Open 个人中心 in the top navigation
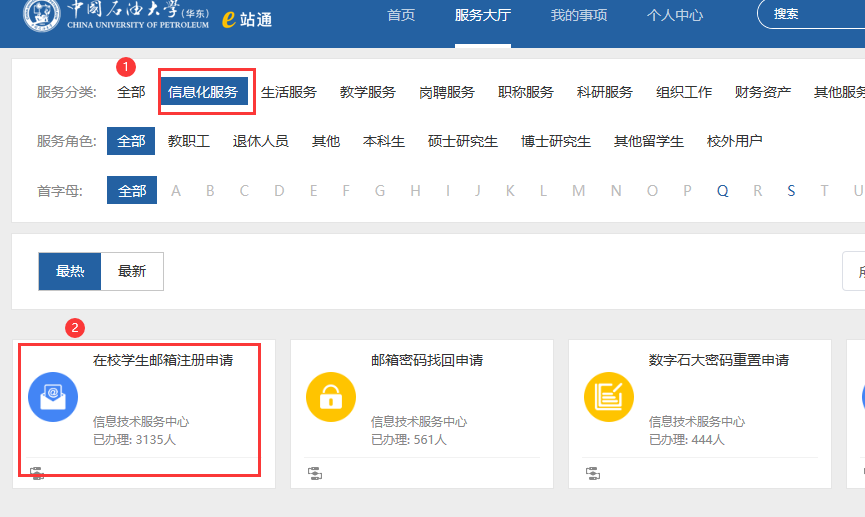Viewport: 865px width, 517px height. pos(674,15)
